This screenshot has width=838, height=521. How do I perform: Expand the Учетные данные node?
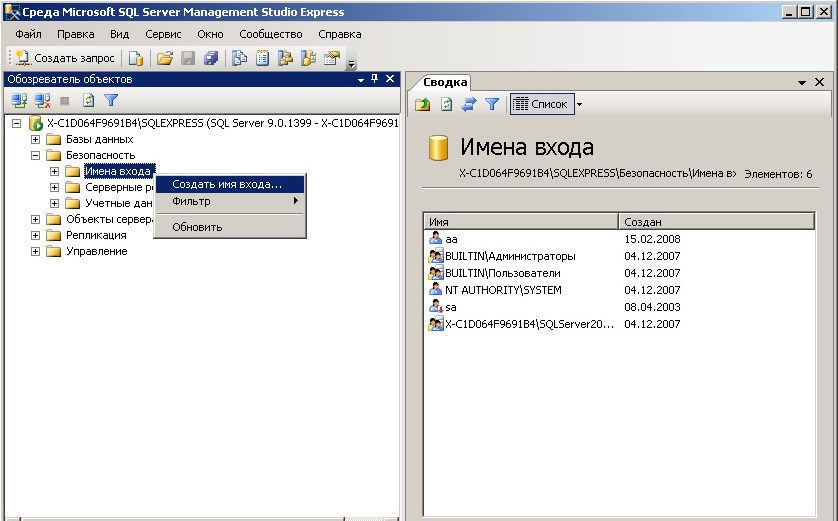click(55, 204)
